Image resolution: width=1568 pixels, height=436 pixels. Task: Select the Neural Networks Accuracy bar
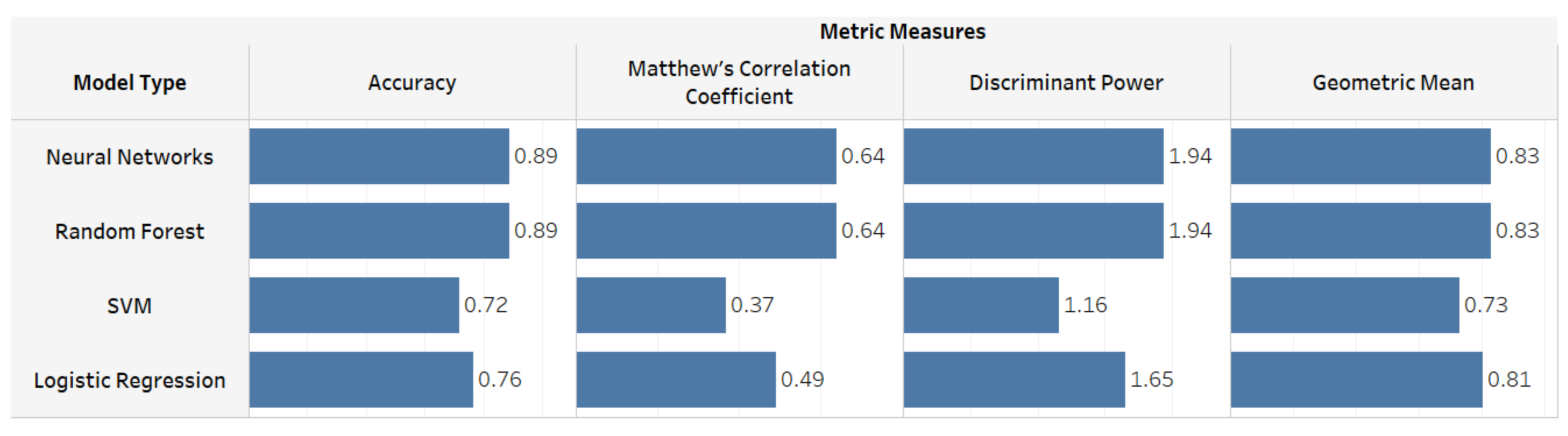379,156
